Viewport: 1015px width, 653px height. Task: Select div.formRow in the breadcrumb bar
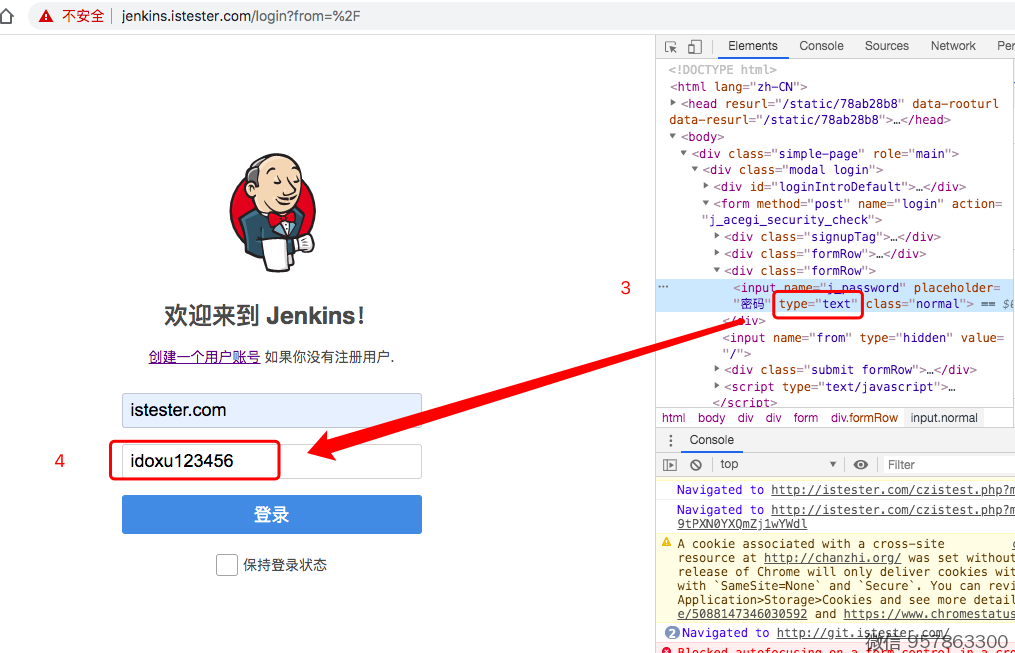pyautogui.click(x=864, y=418)
